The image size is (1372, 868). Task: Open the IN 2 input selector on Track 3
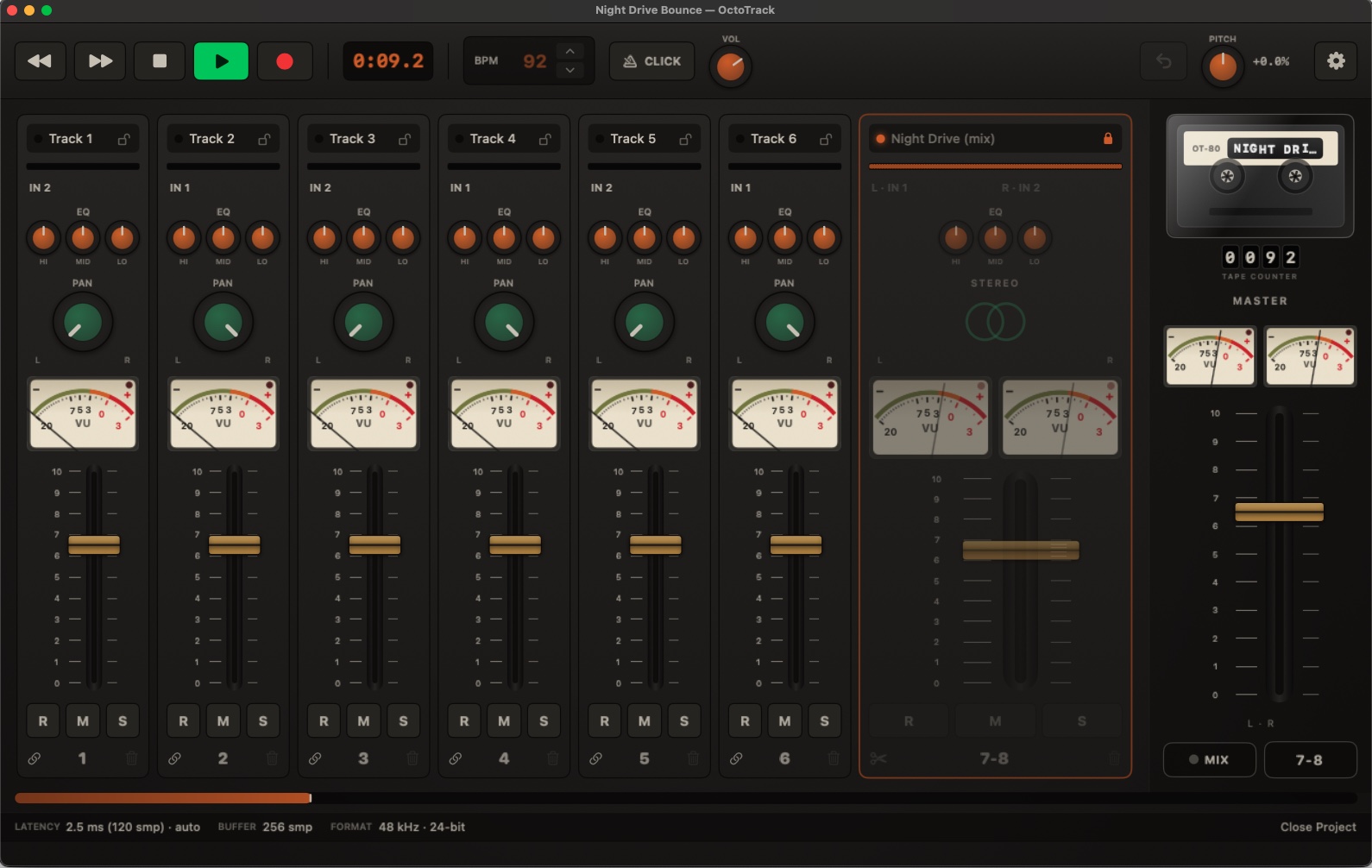tap(320, 187)
